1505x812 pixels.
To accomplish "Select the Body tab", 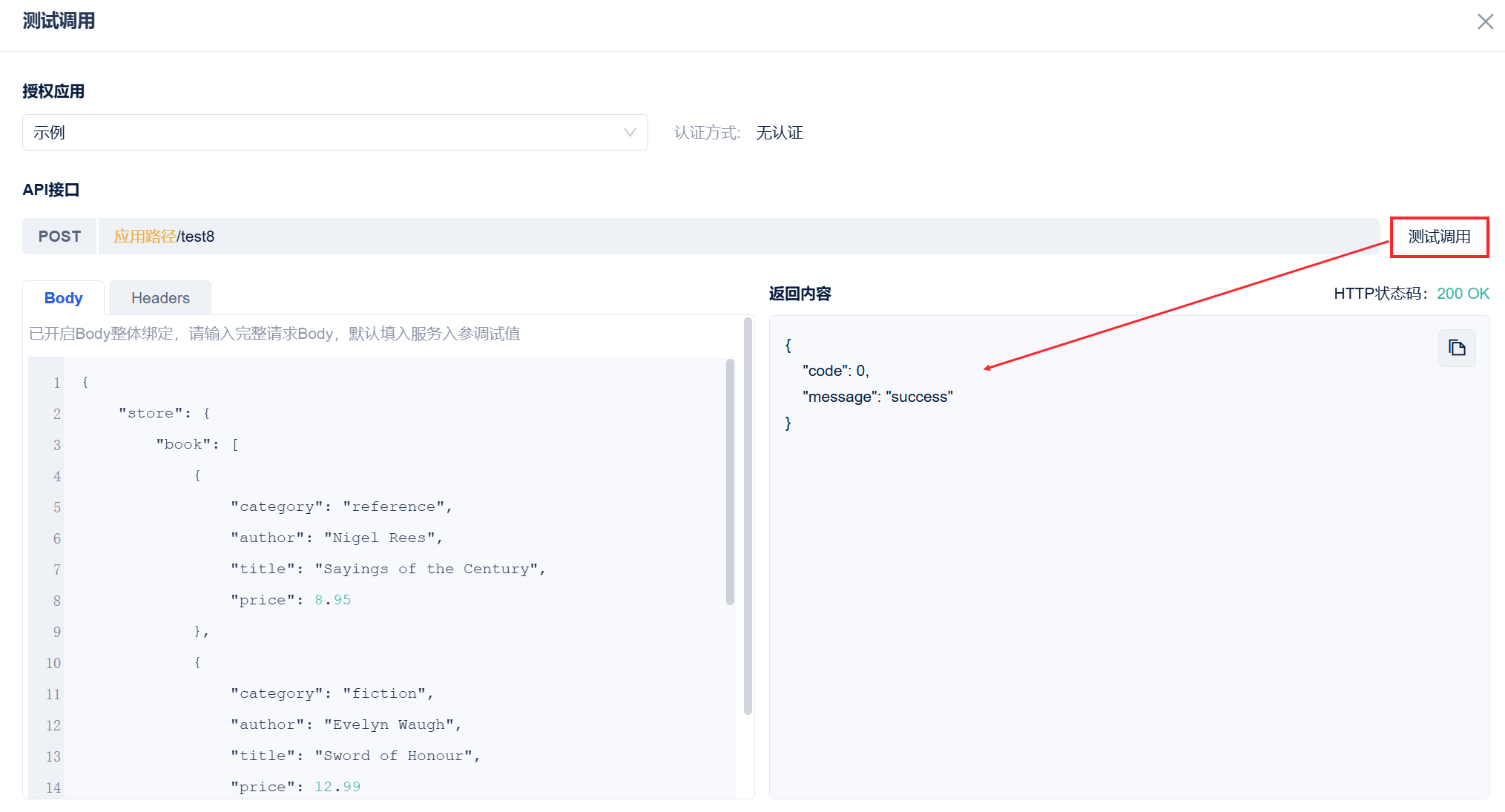I will tap(64, 298).
